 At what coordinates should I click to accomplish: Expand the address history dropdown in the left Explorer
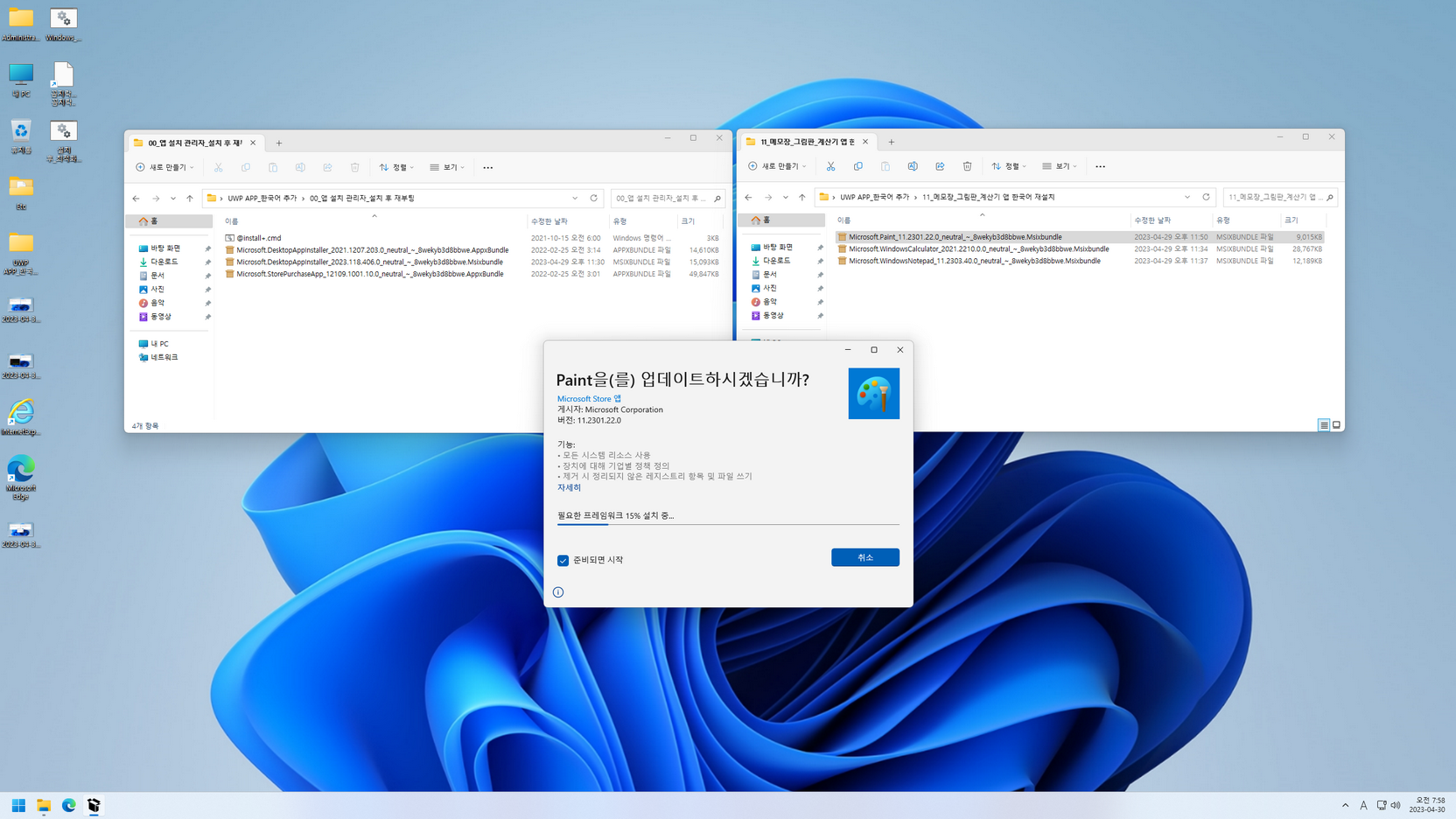tap(575, 199)
